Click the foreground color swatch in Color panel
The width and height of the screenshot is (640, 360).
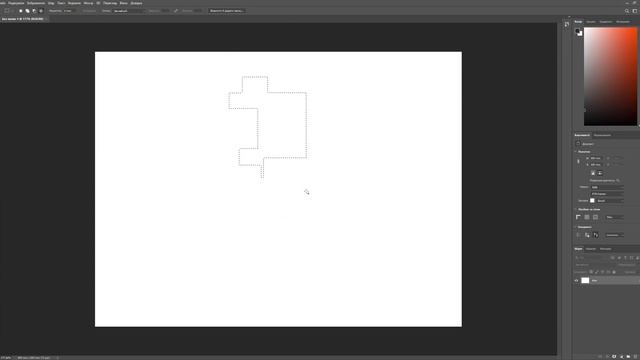click(578, 31)
